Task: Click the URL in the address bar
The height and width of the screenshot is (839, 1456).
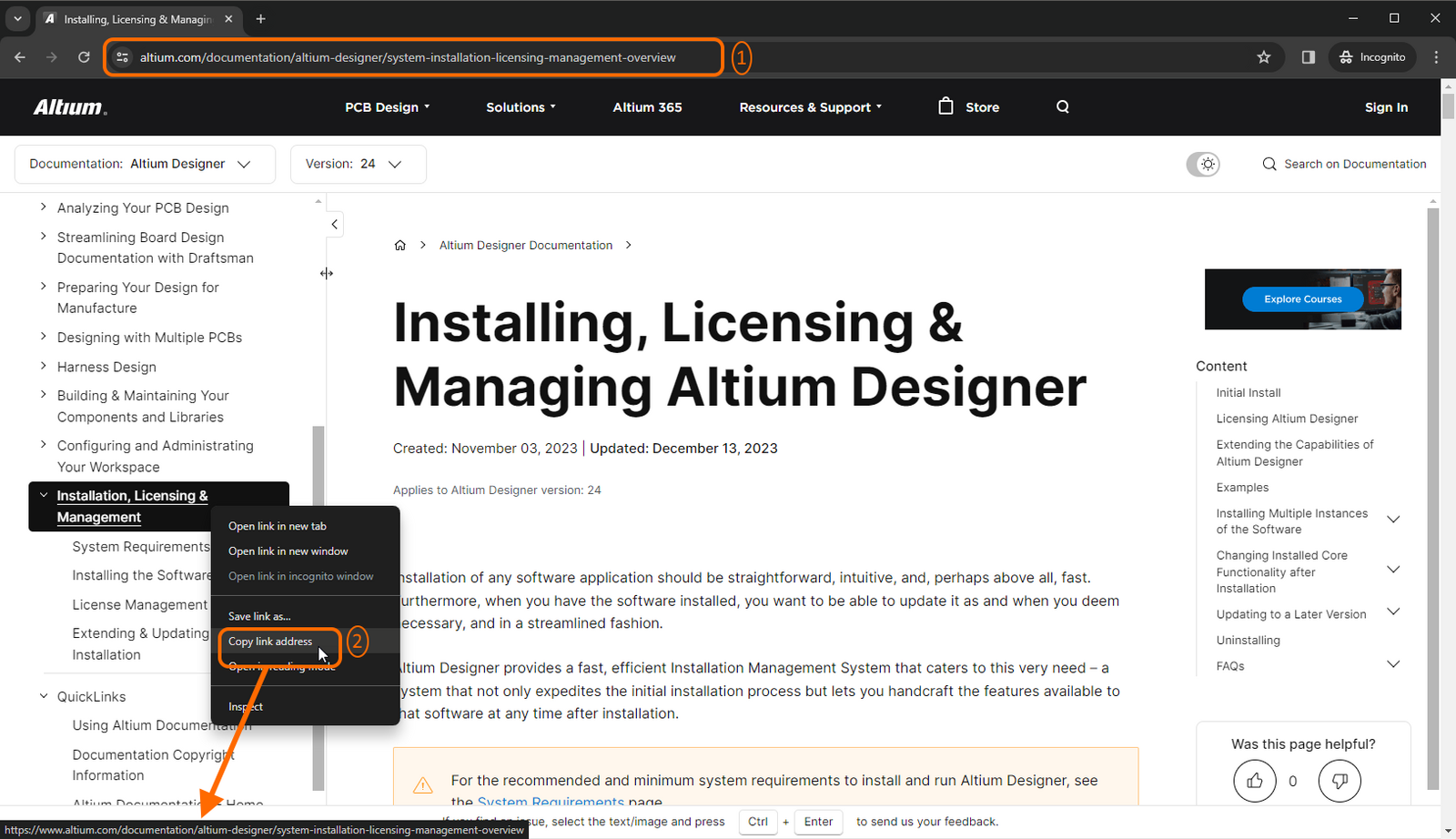Action: point(408,57)
